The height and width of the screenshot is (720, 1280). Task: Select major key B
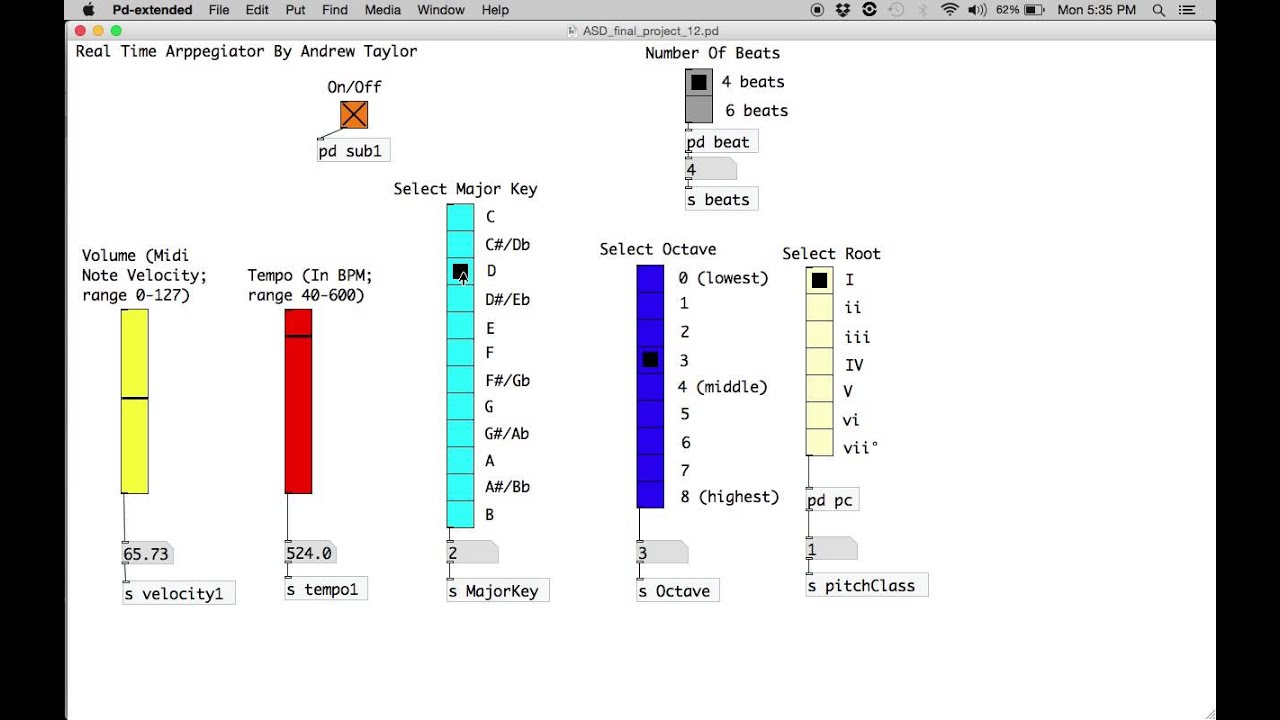tap(460, 514)
